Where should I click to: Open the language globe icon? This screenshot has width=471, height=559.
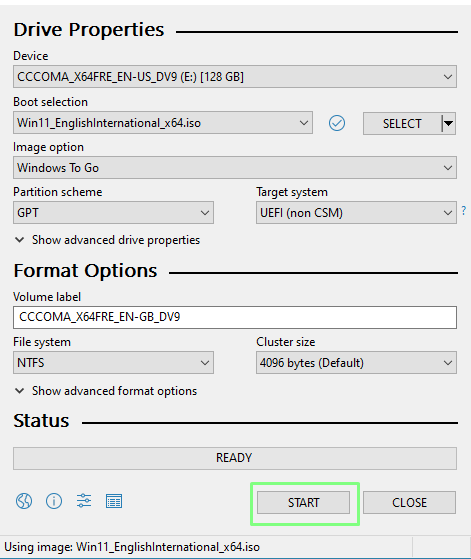click(x=24, y=501)
